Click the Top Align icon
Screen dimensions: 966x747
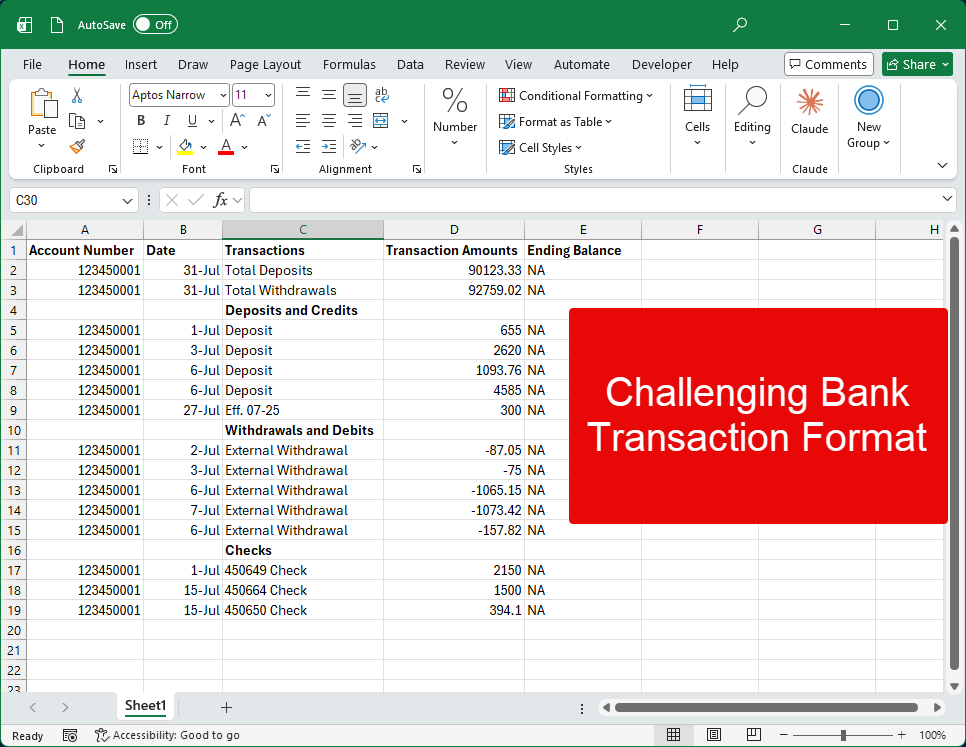(302, 94)
